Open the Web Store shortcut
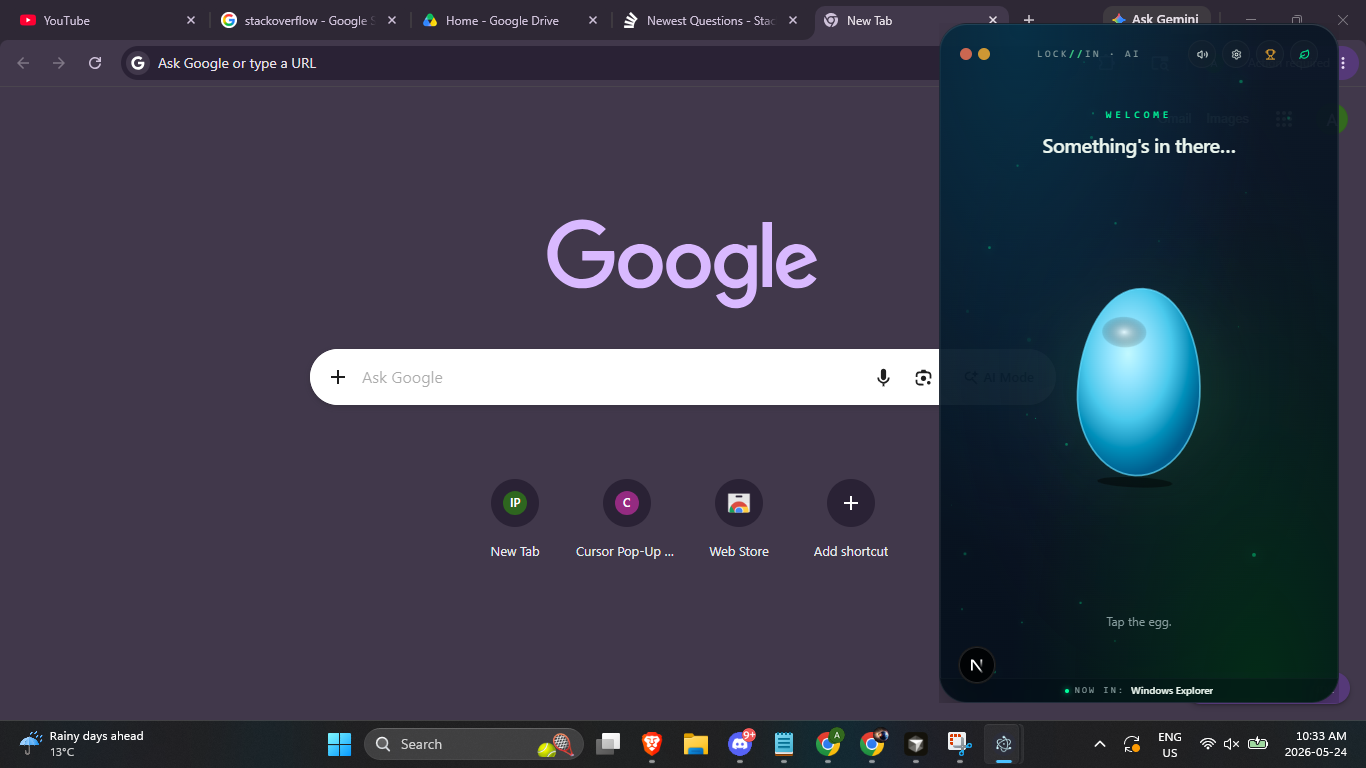1366x768 pixels. point(739,517)
